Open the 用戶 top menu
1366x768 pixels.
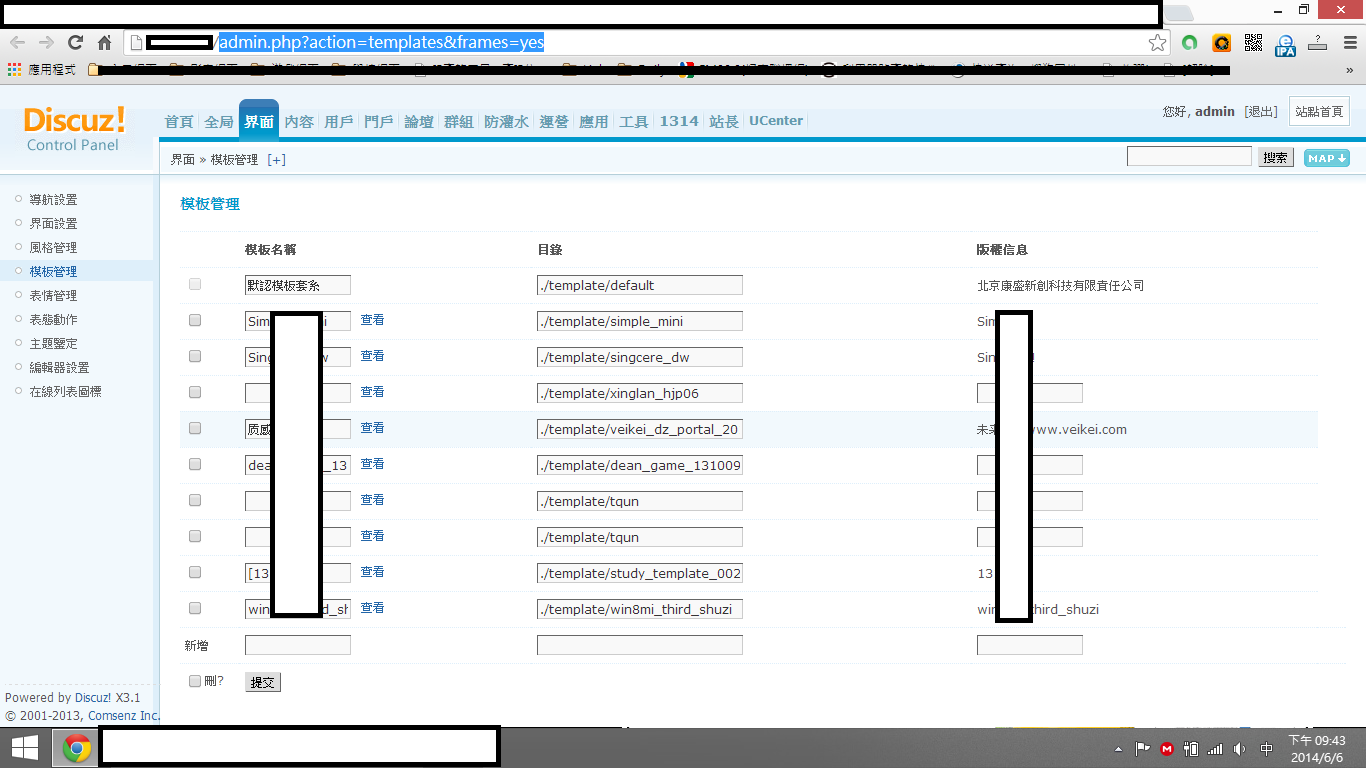(x=339, y=121)
